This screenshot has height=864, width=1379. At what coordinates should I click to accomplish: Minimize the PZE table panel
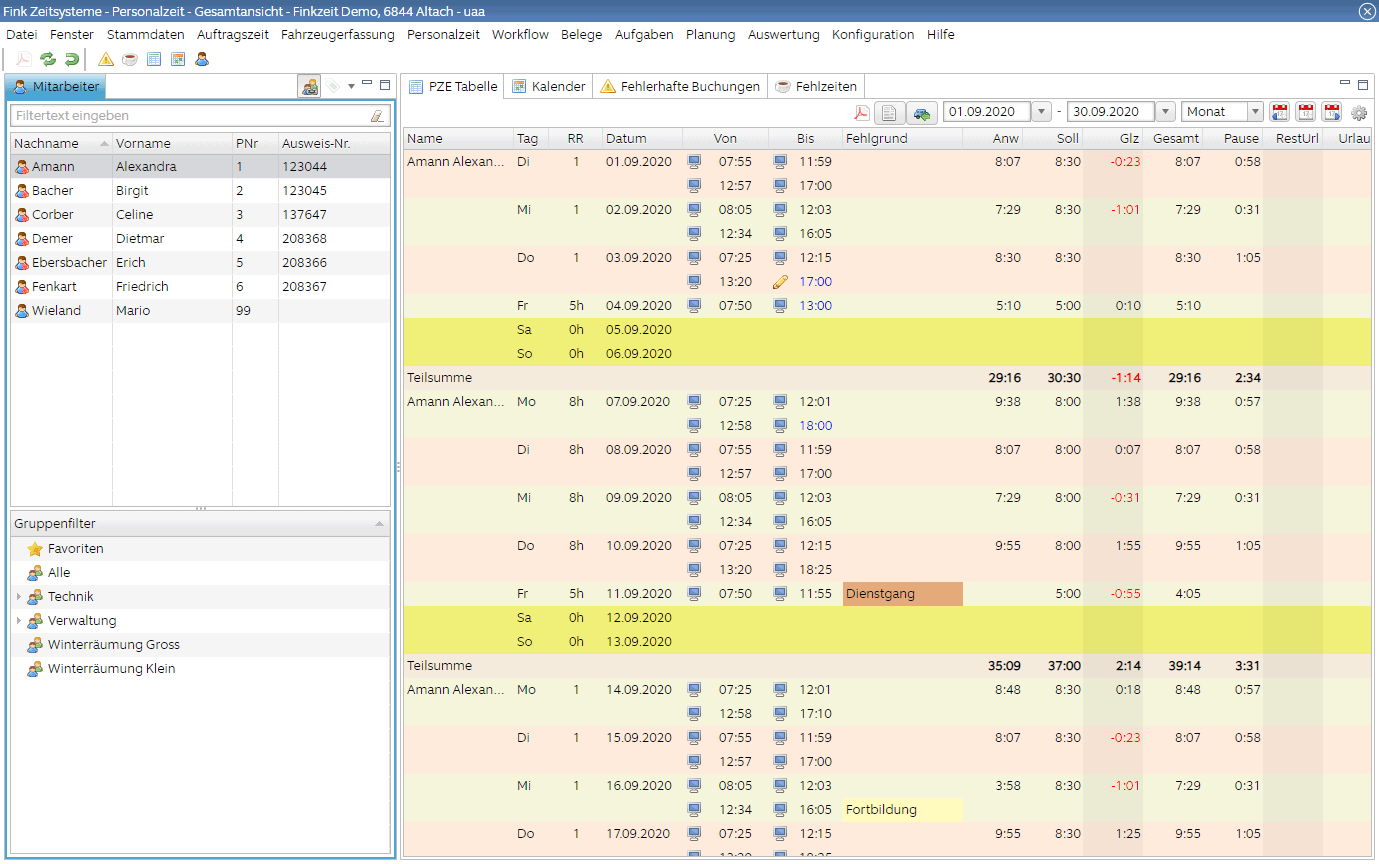pos(1345,84)
